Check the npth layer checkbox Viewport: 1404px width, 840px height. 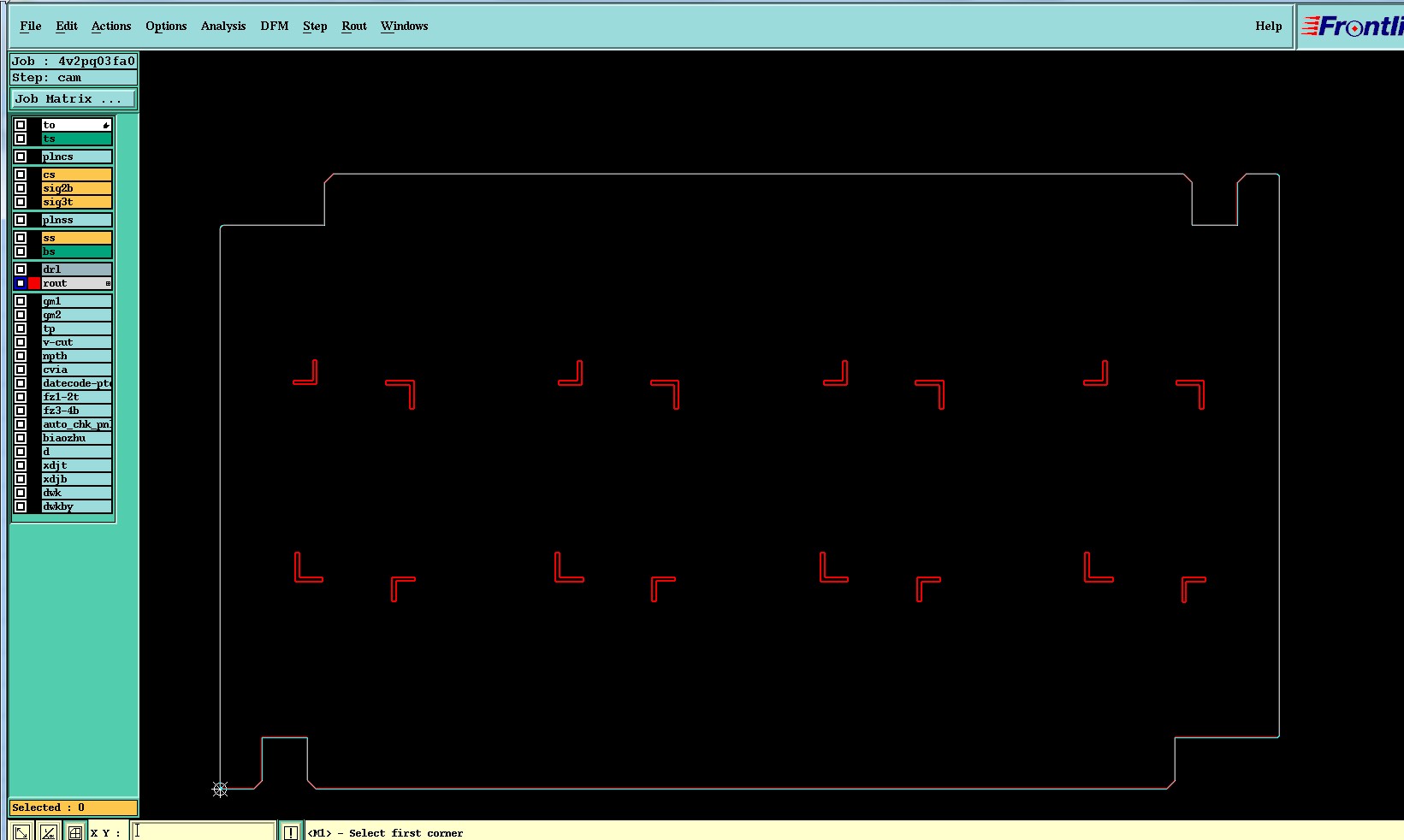[x=21, y=356]
